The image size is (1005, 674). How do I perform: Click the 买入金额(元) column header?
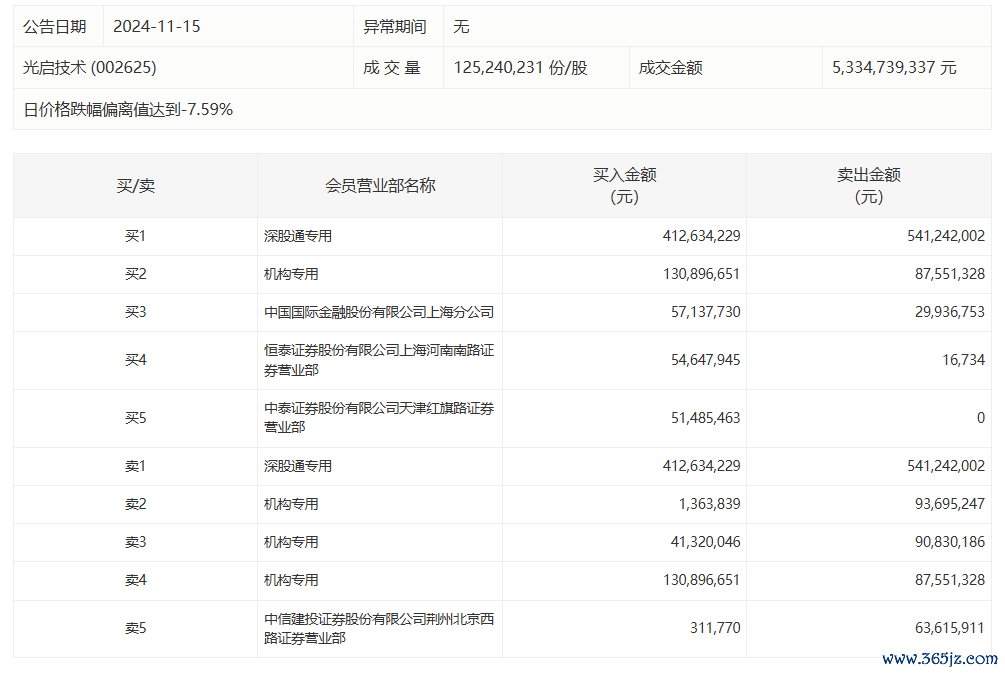[624, 186]
